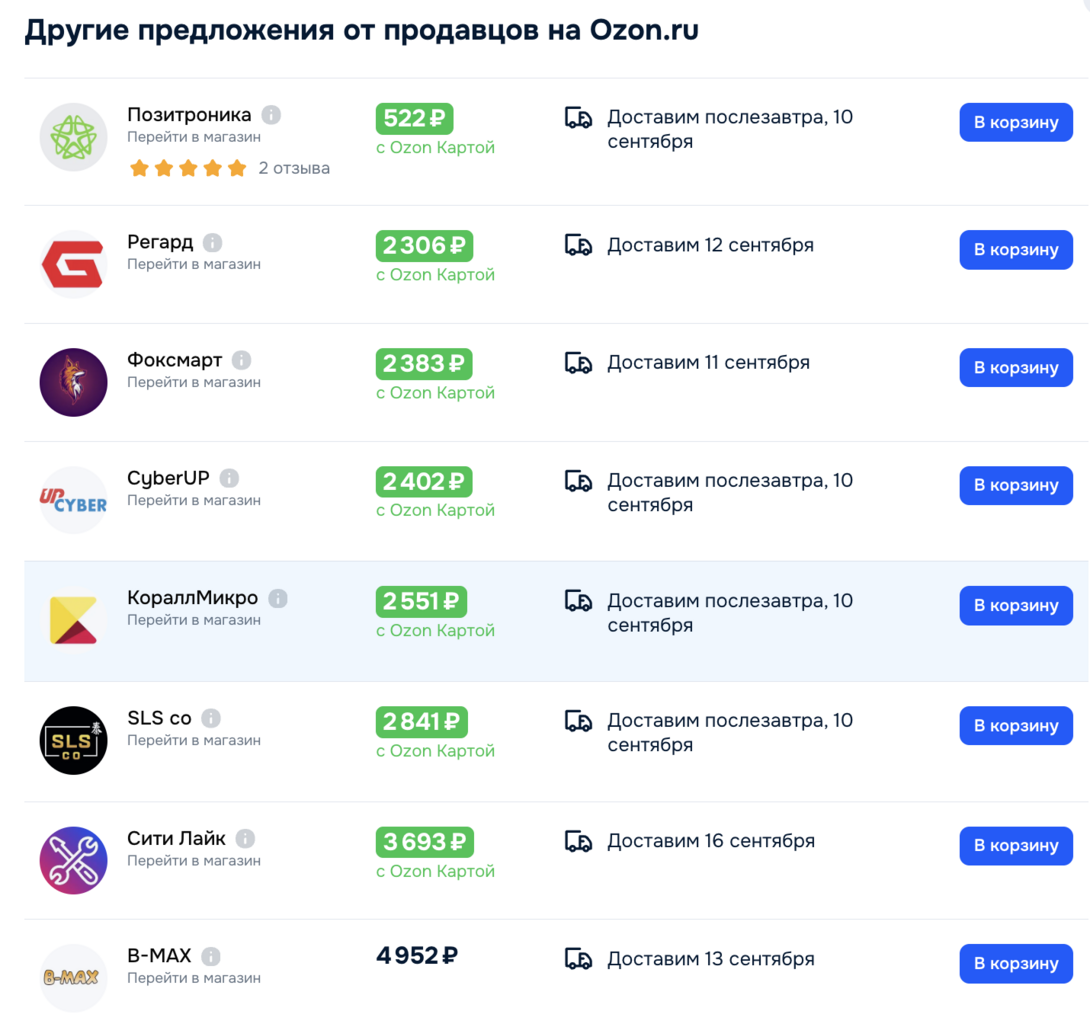The image size is (1090, 1027).
Task: Click the B-MAX seller logo
Action: [x=74, y=978]
